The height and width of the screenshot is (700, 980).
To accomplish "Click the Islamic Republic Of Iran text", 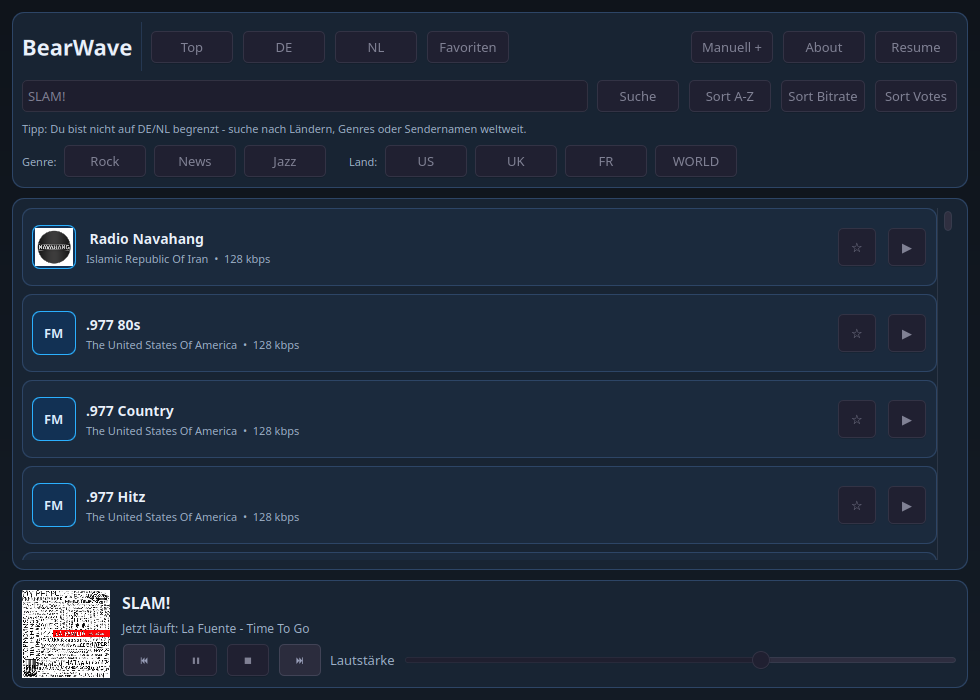I will coord(147,259).
